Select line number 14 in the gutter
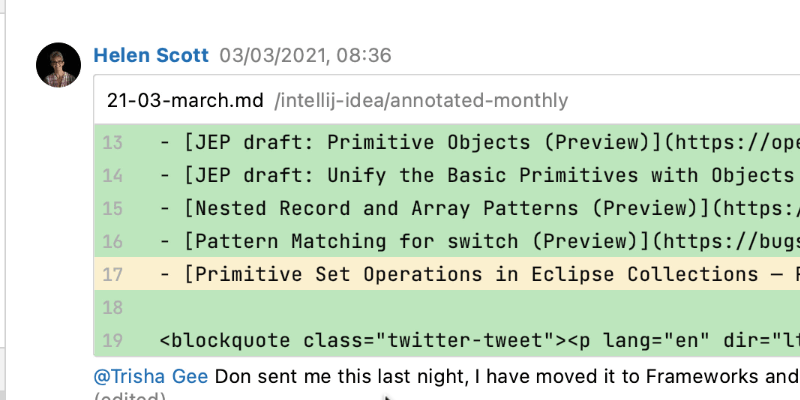This screenshot has width=800, height=400. (112, 176)
